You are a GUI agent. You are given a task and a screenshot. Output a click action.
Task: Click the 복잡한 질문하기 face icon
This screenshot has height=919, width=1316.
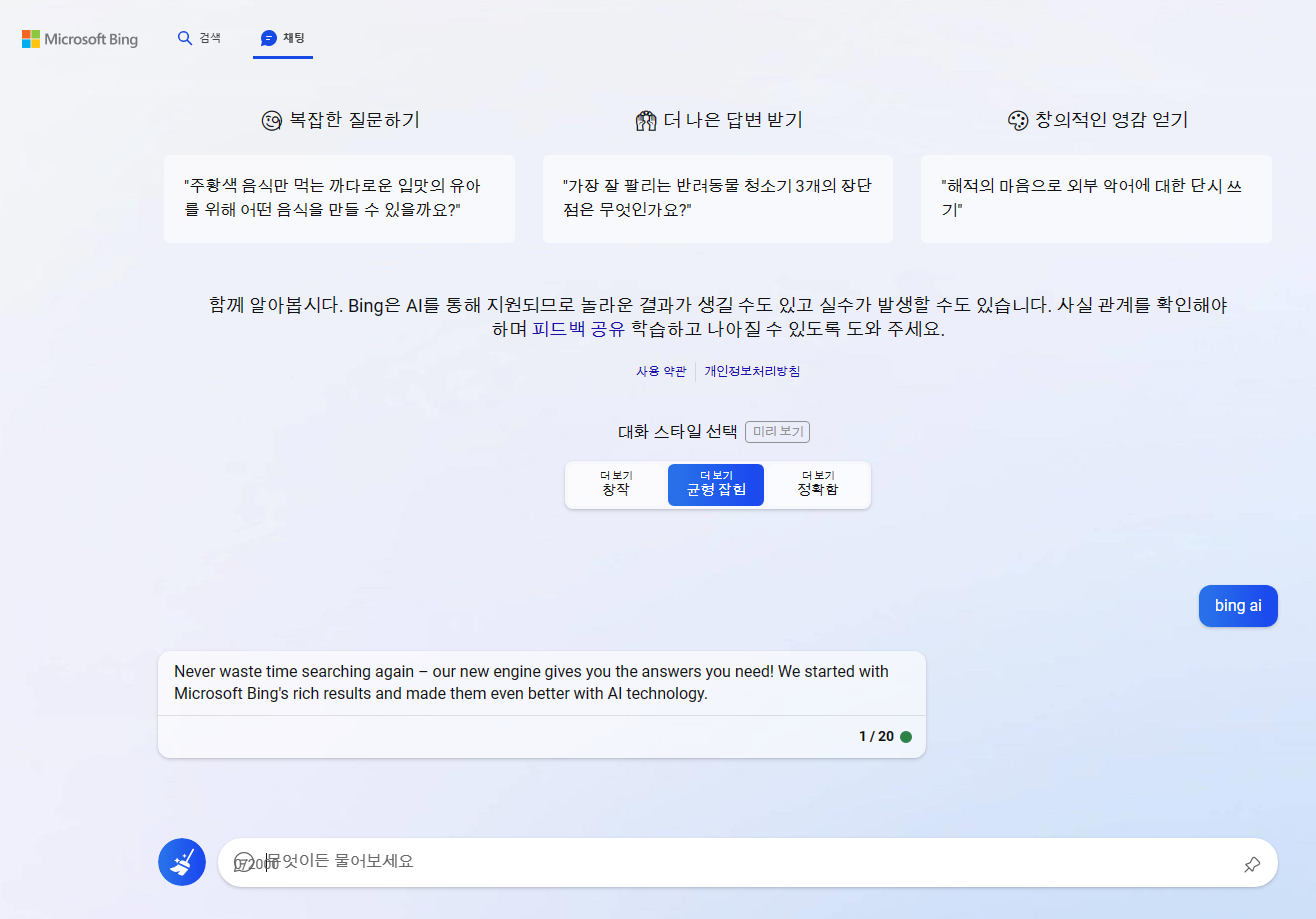[272, 121]
